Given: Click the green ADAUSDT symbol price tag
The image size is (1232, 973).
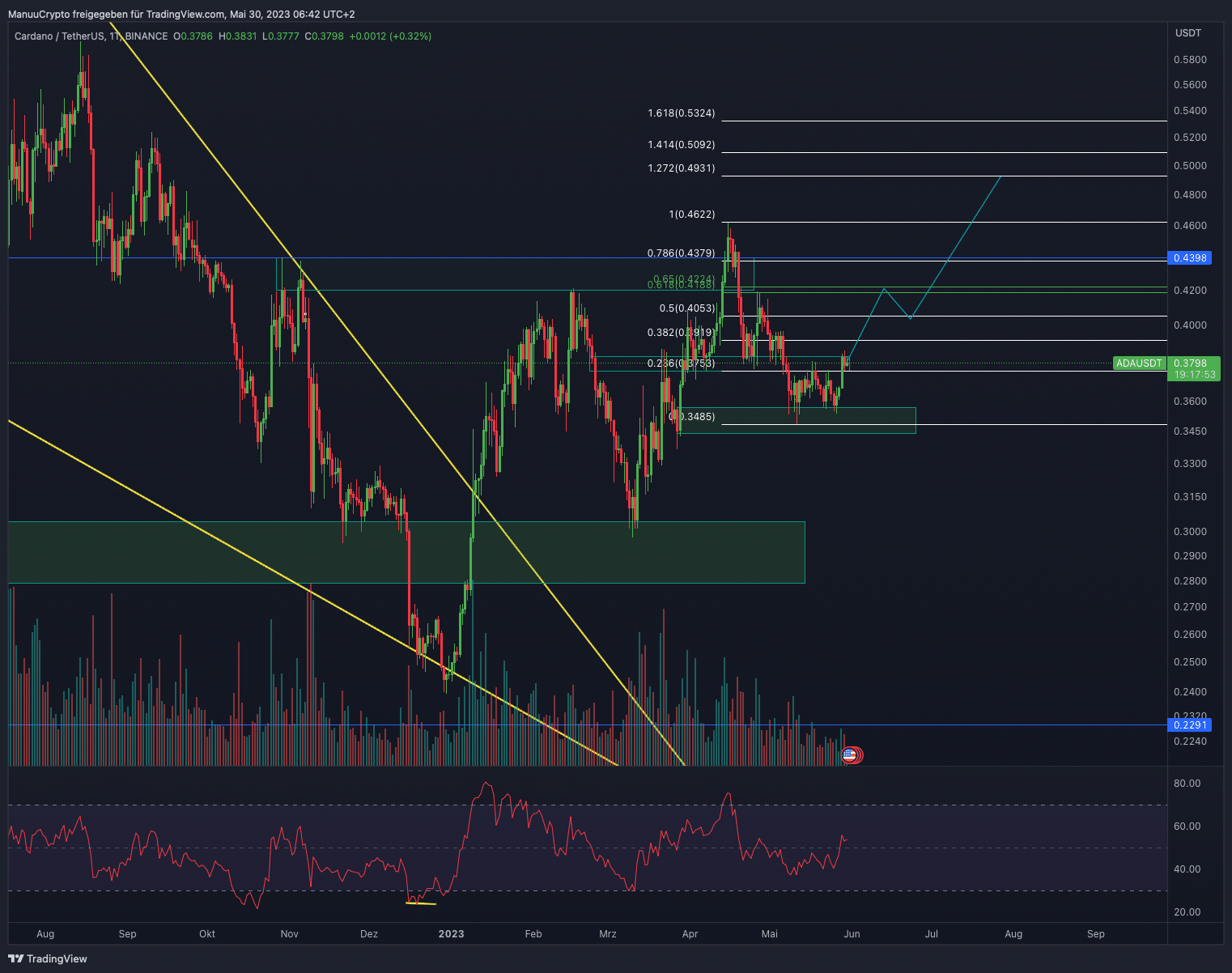Looking at the screenshot, I should 1139,363.
